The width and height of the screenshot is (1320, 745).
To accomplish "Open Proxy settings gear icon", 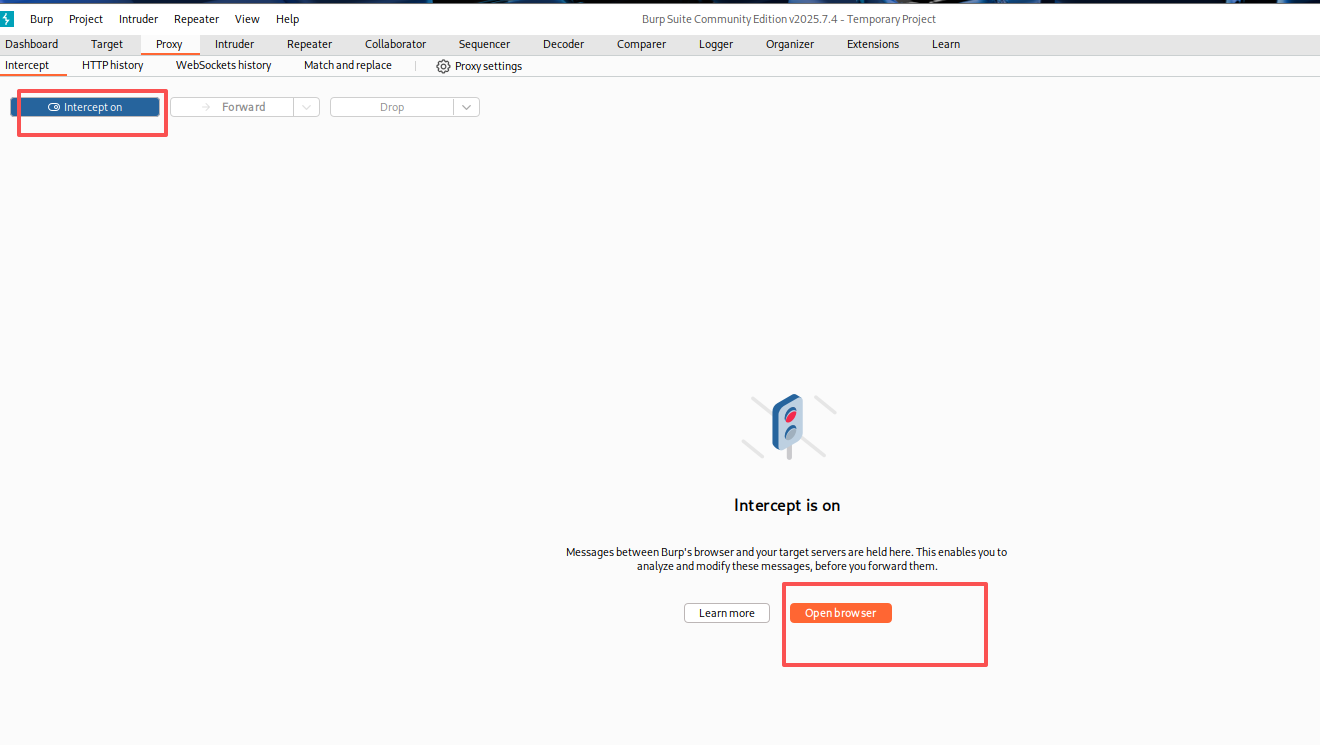I will [443, 66].
